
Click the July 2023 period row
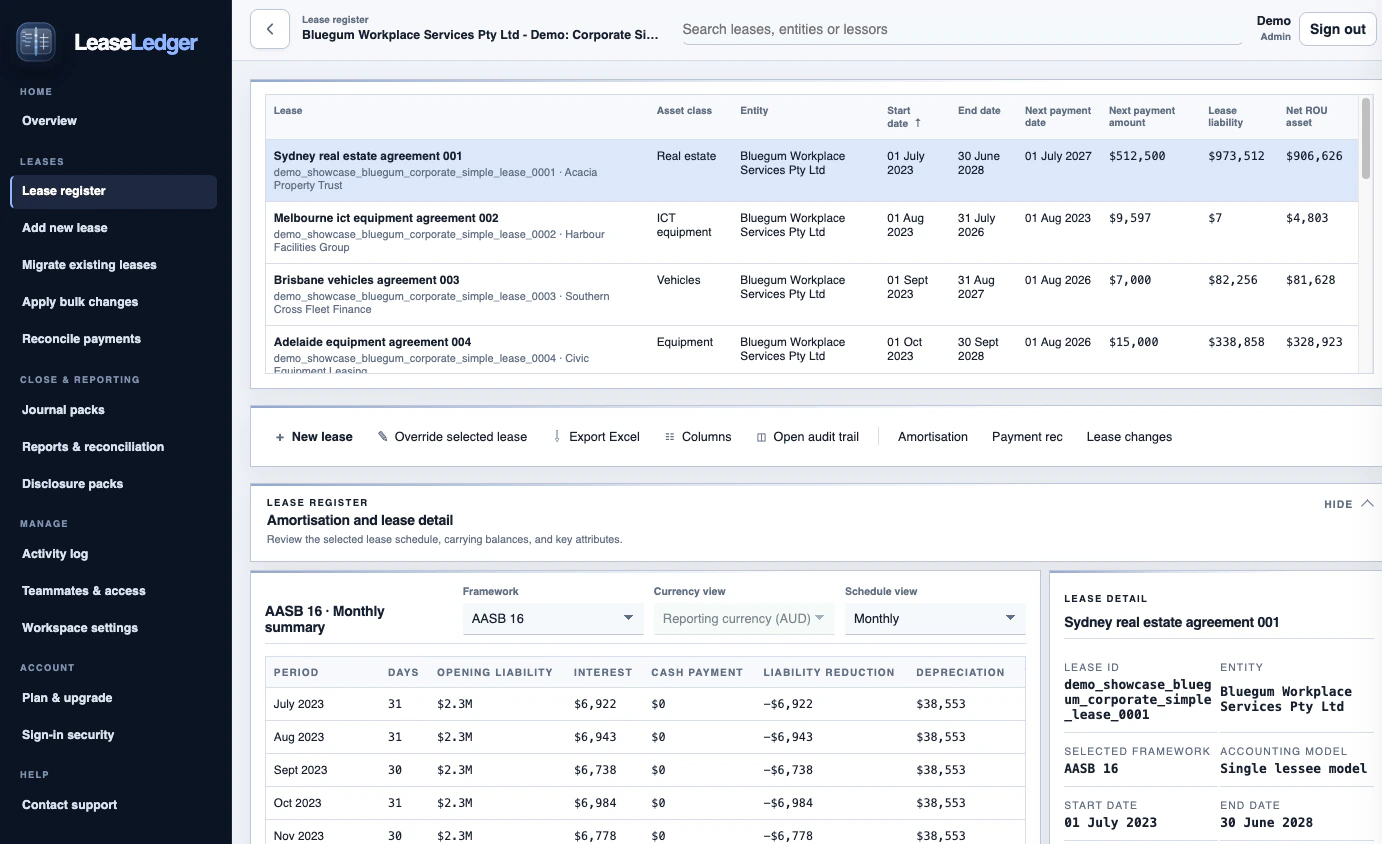[x=645, y=704]
